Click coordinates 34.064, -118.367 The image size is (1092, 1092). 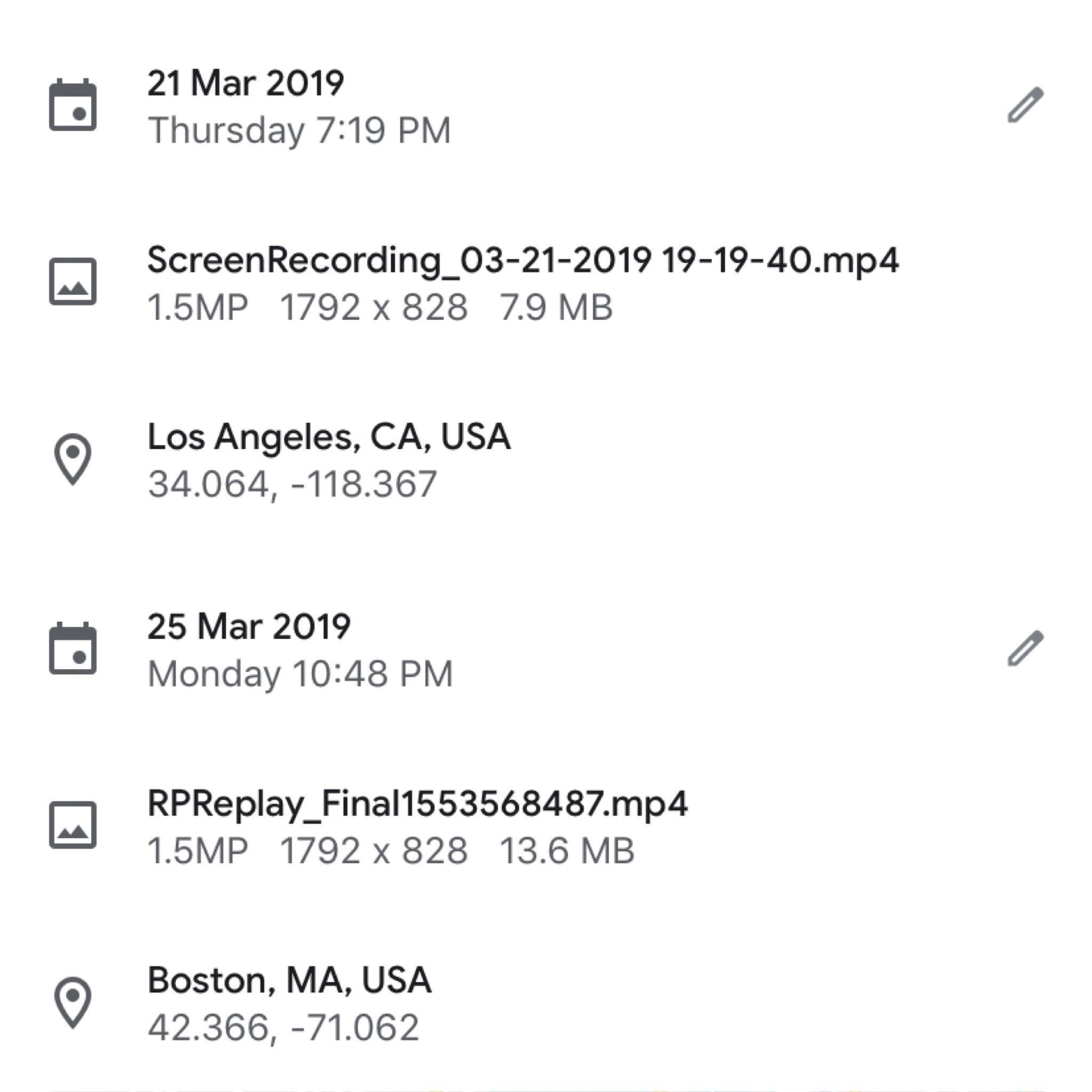pyautogui.click(x=292, y=484)
